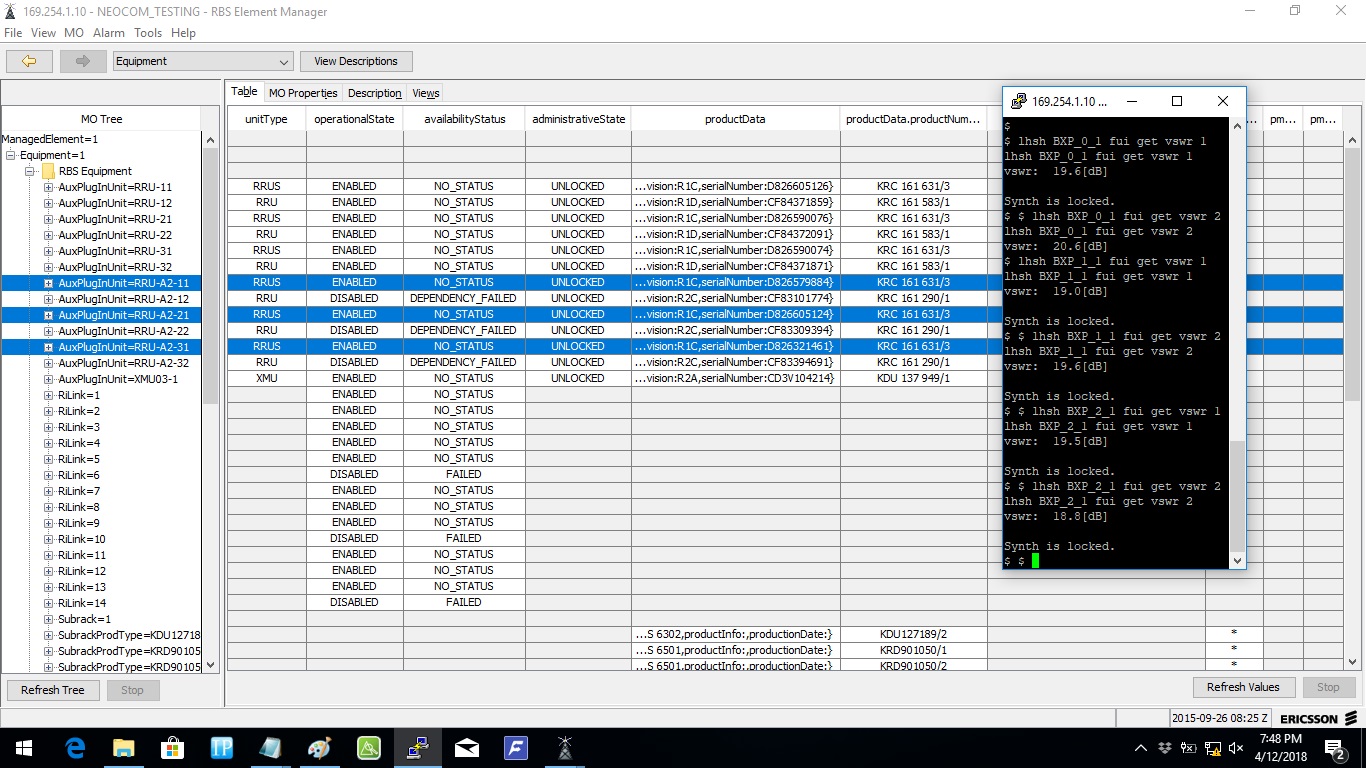Screen dimensions: 1366x768
Task: Collapse the Equipment=1 tree node
Action: [11, 155]
